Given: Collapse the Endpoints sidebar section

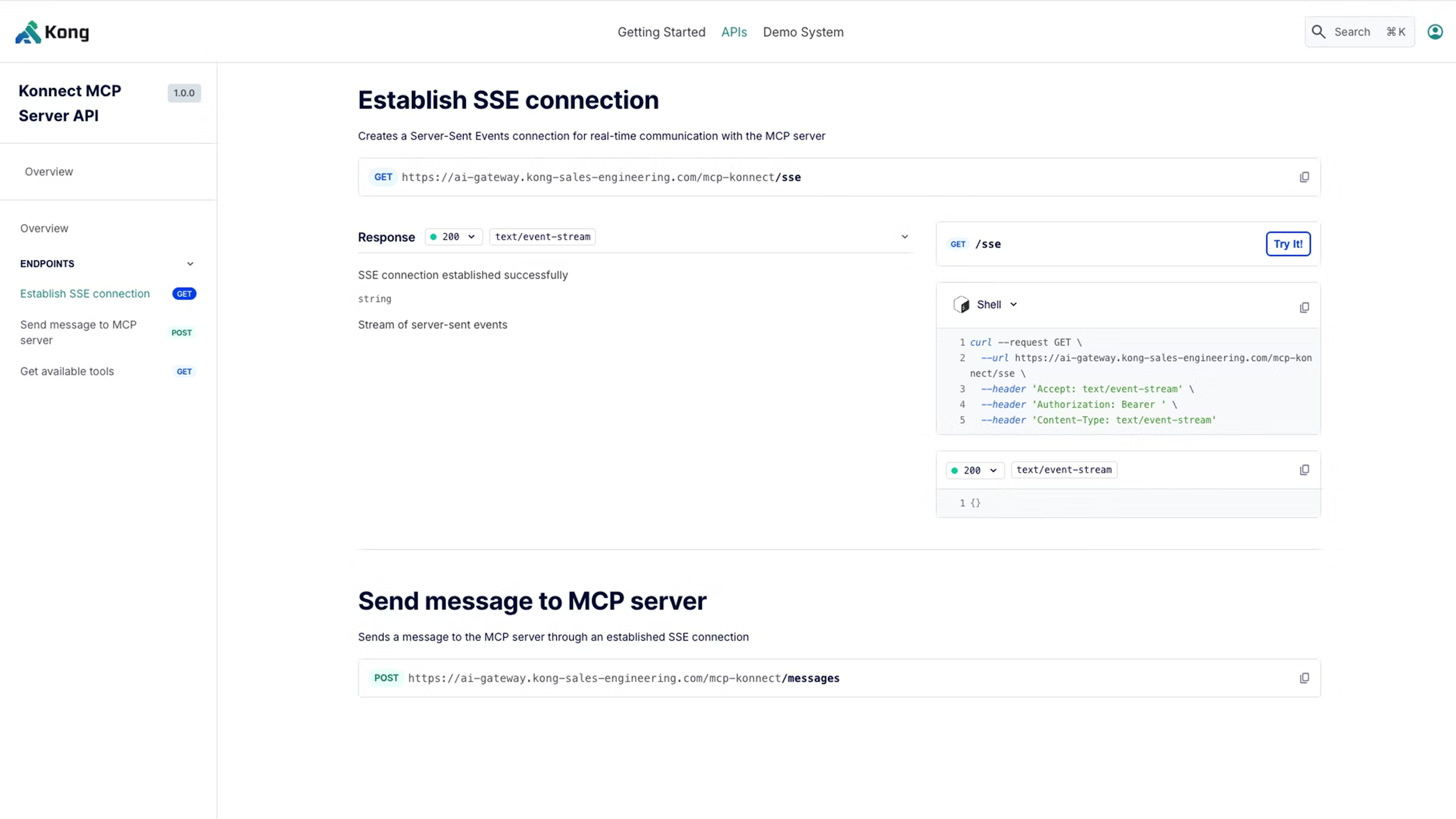Looking at the screenshot, I should (x=190, y=264).
